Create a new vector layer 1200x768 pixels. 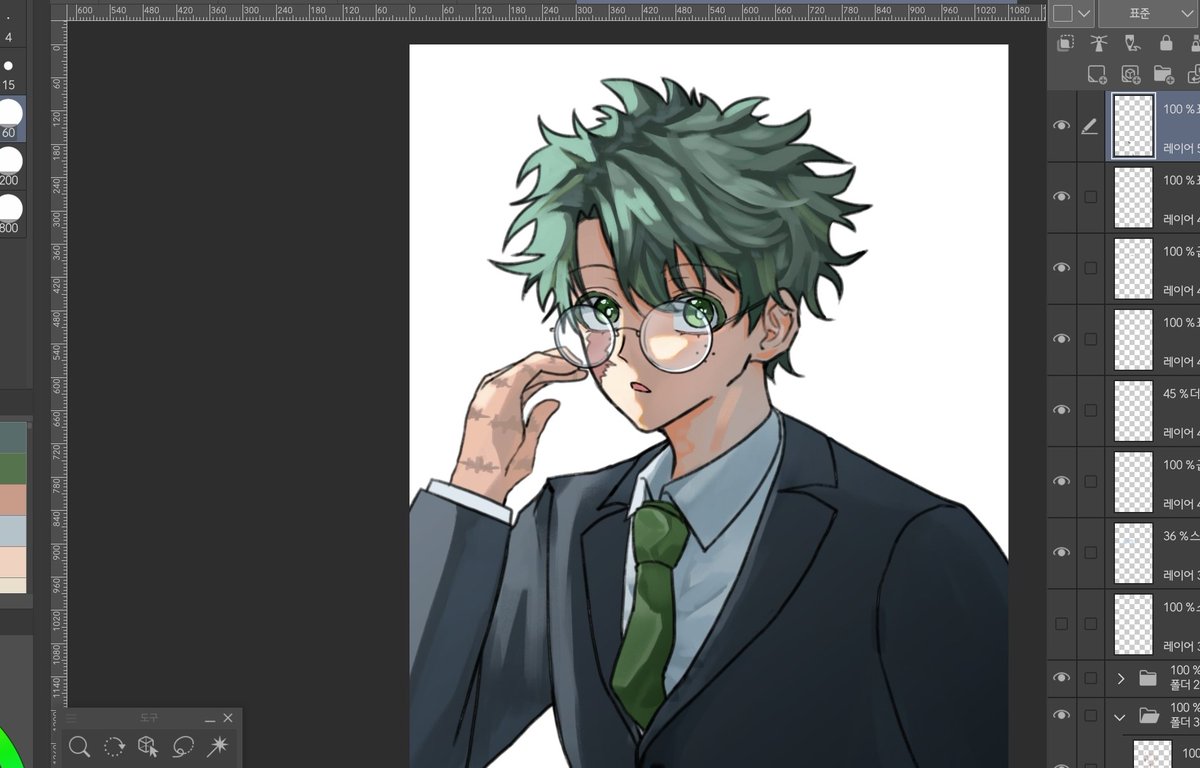tap(1130, 75)
